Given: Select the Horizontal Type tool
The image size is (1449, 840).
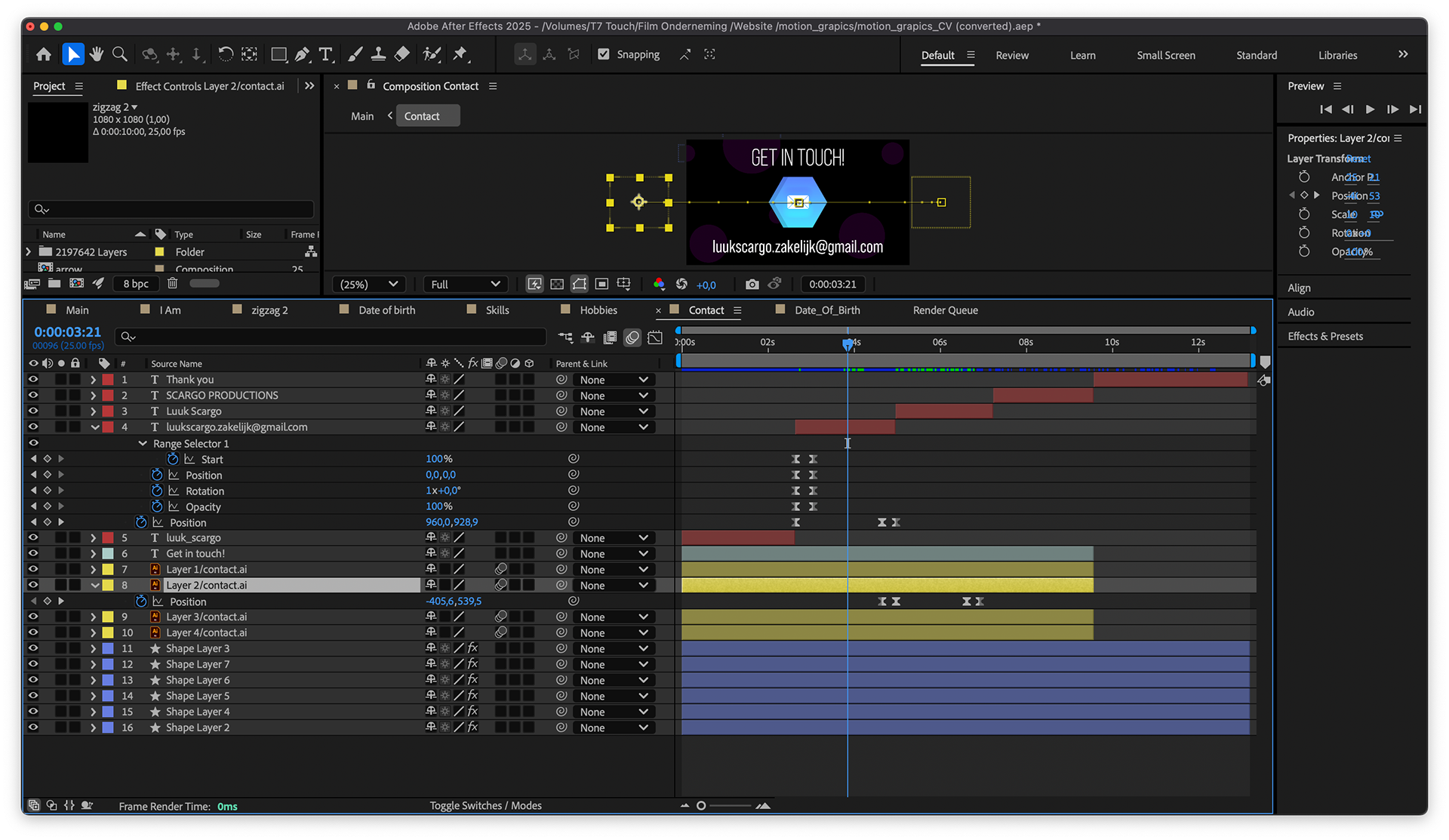Looking at the screenshot, I should (x=325, y=54).
